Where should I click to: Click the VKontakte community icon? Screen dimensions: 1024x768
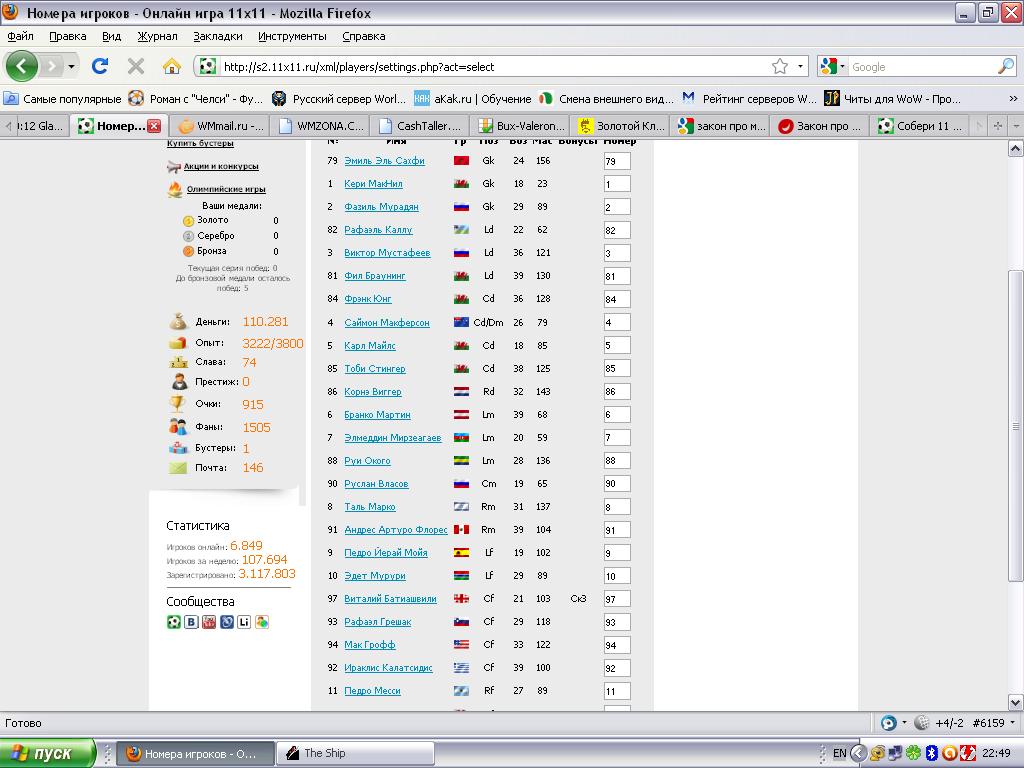191,622
